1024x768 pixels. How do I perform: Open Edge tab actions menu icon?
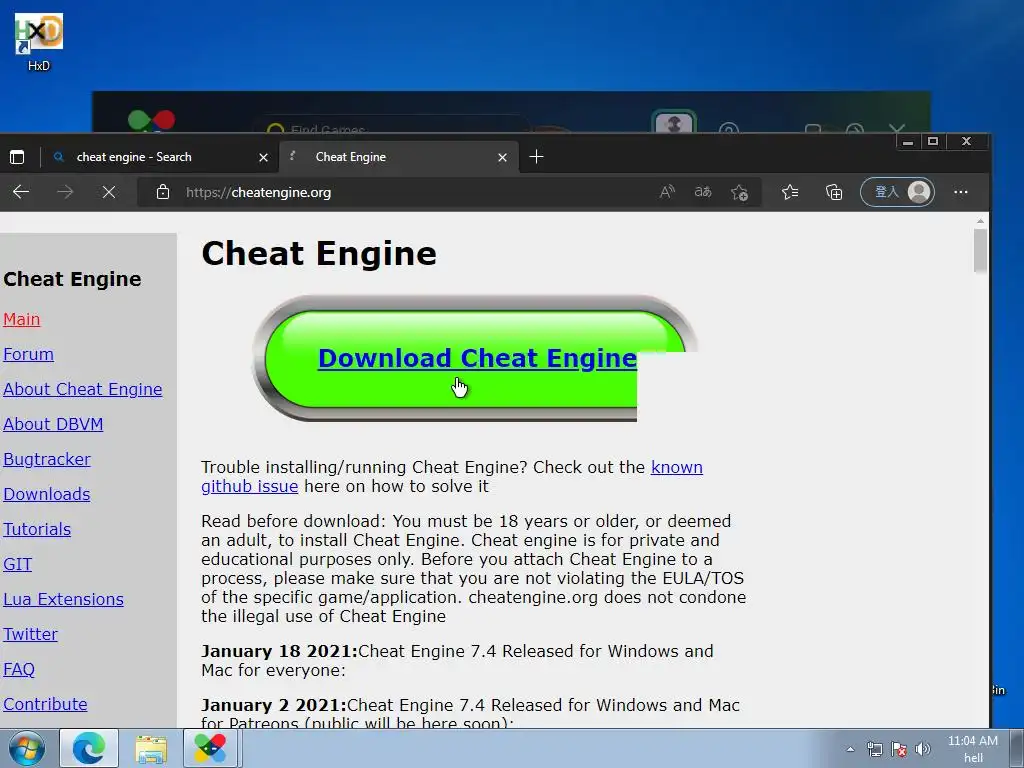tap(17, 157)
